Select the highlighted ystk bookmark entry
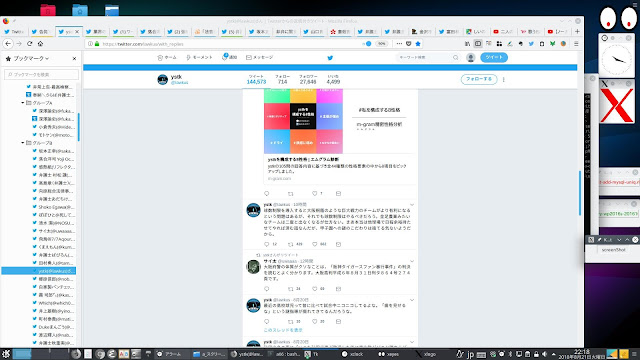 pyautogui.click(x=39, y=271)
